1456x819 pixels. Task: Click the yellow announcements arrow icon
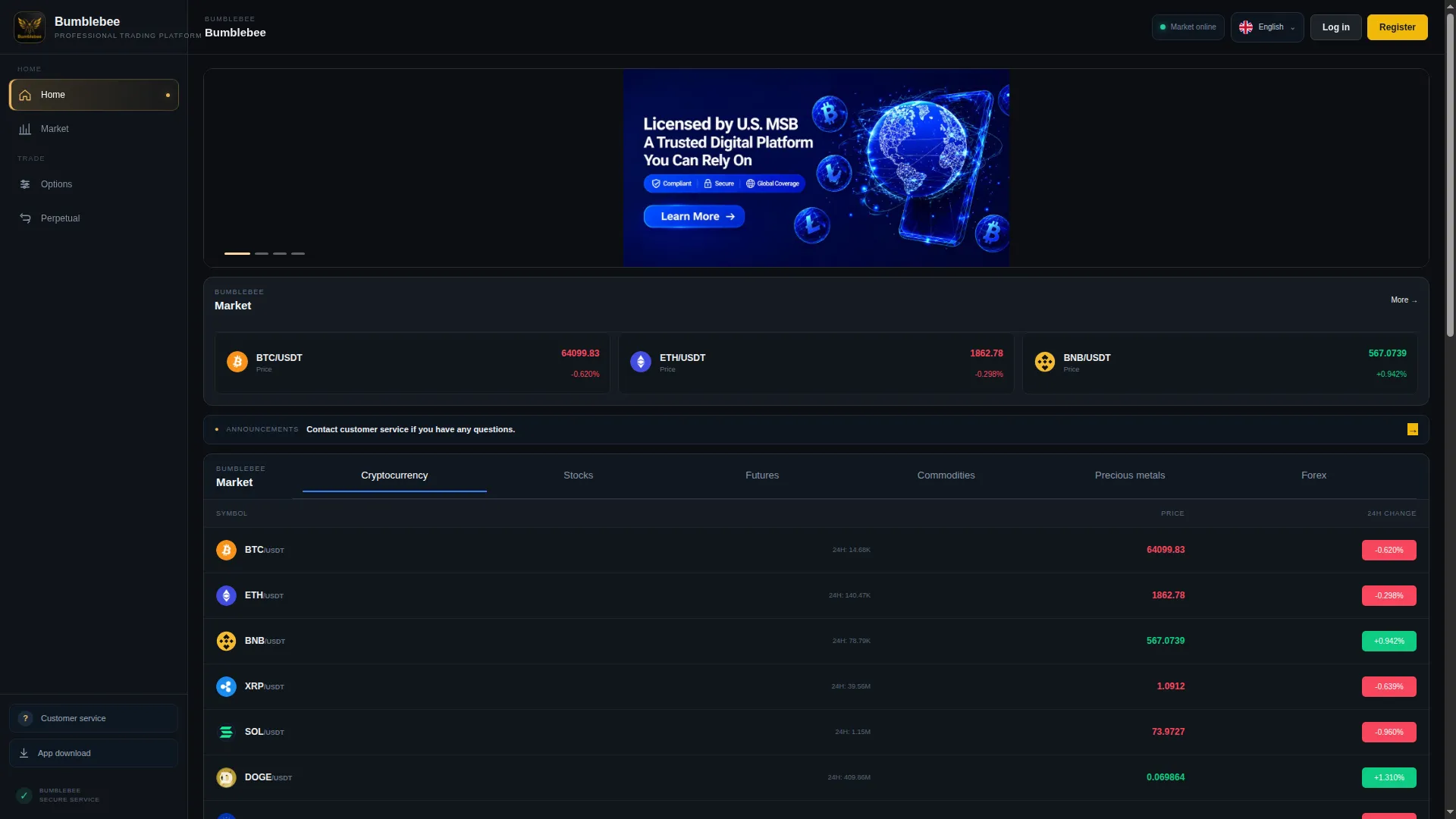(x=1413, y=430)
